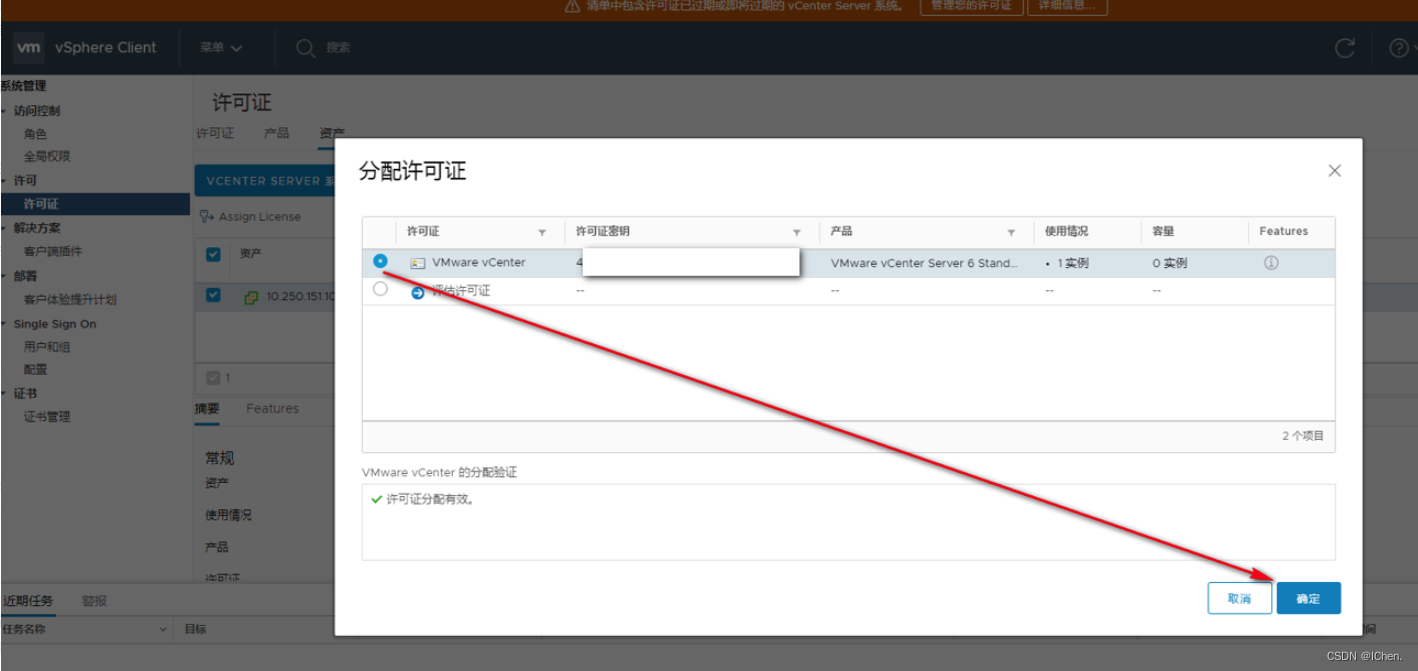Select the 评估许可证 radio button
Screen dimensions: 1418x671
pyautogui.click(x=381, y=289)
